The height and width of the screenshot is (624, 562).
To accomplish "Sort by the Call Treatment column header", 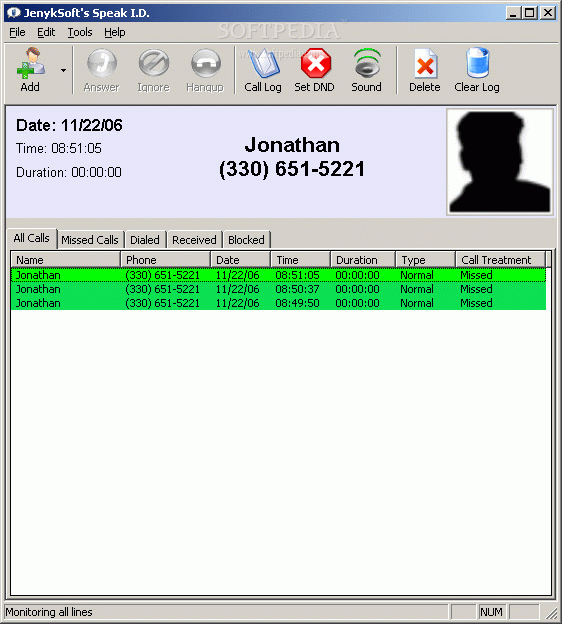I will 500,260.
